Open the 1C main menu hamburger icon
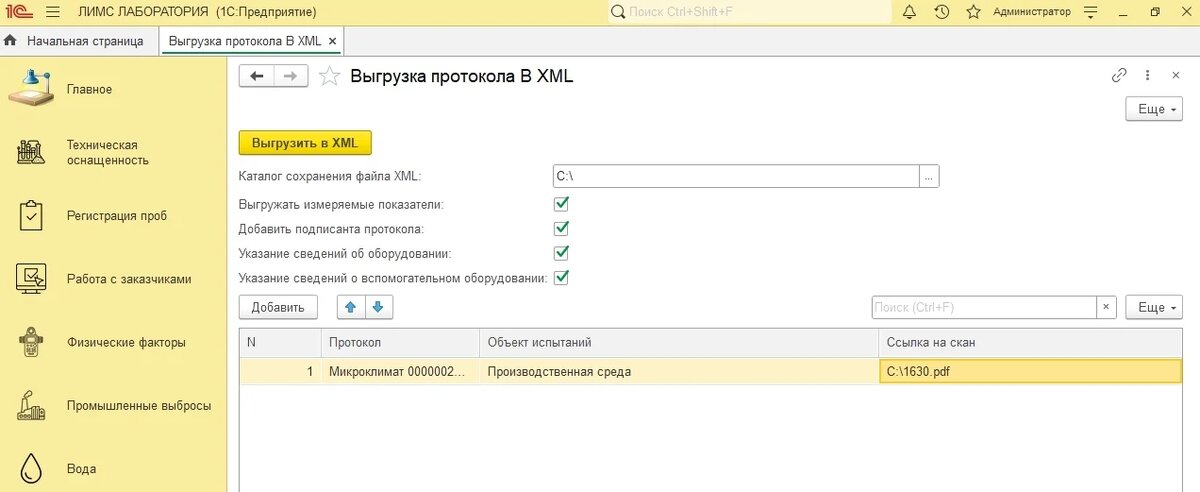This screenshot has width=1200, height=492. click(53, 12)
